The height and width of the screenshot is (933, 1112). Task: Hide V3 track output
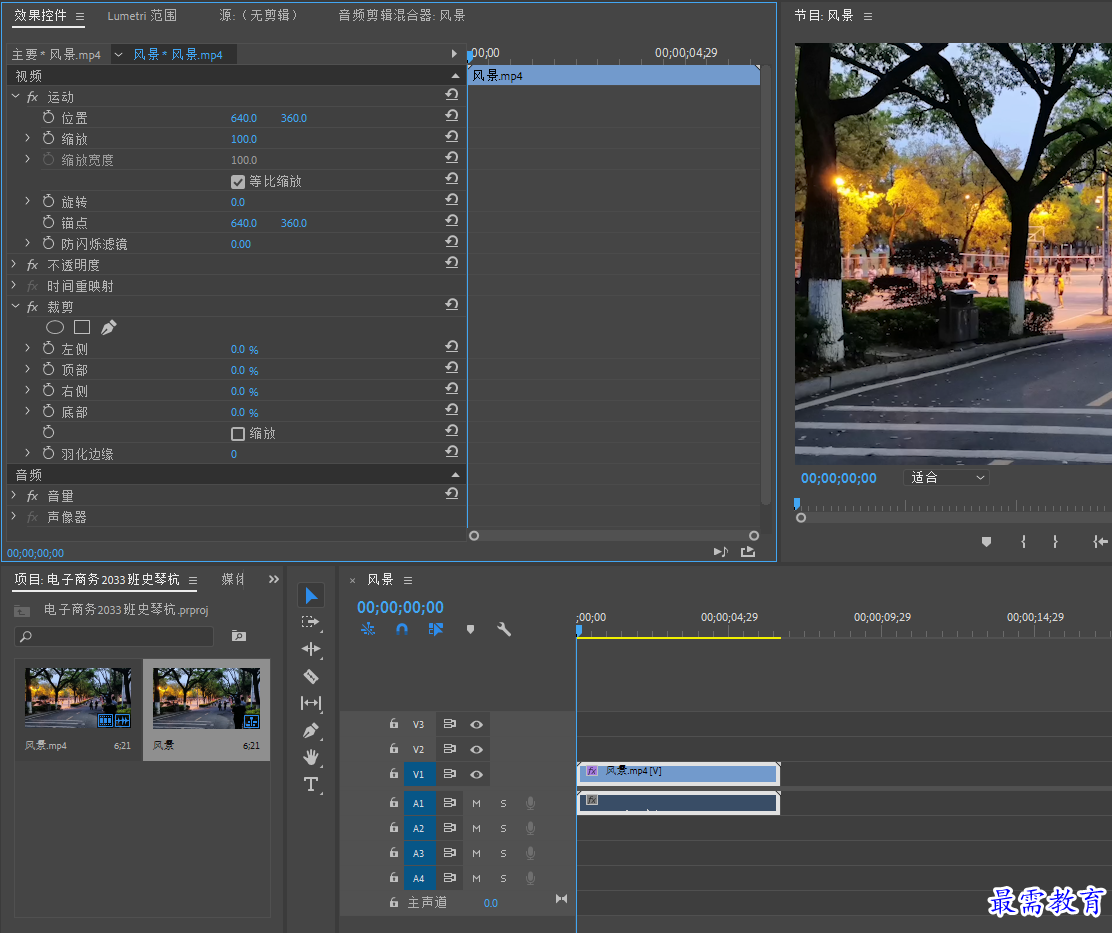(477, 725)
